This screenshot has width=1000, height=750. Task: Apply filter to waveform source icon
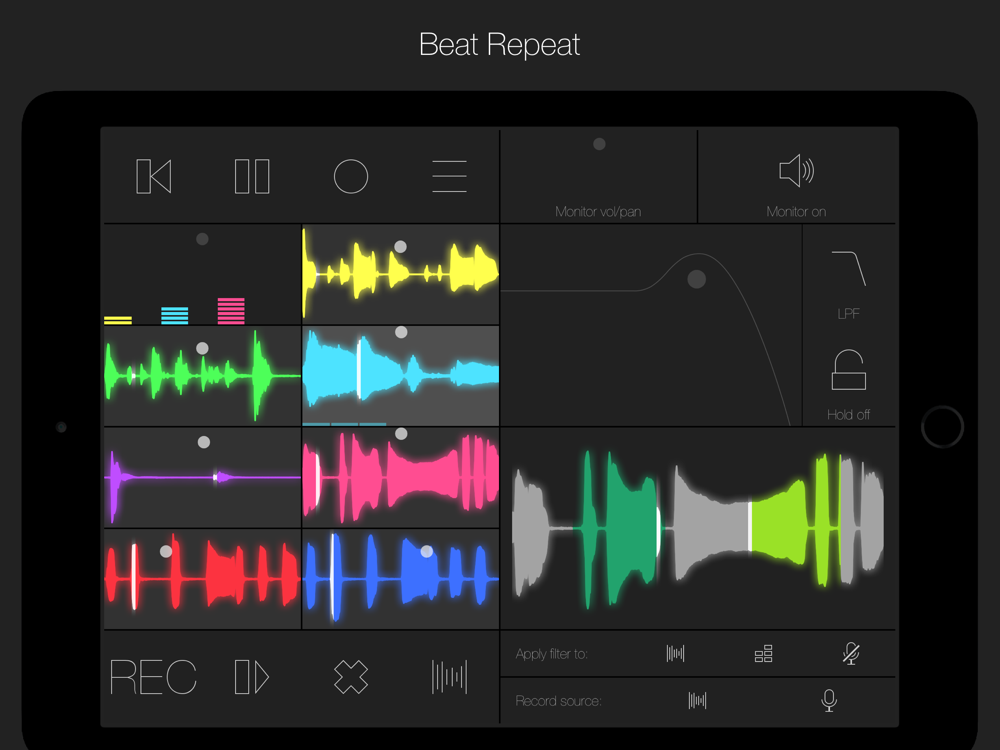[x=675, y=654]
